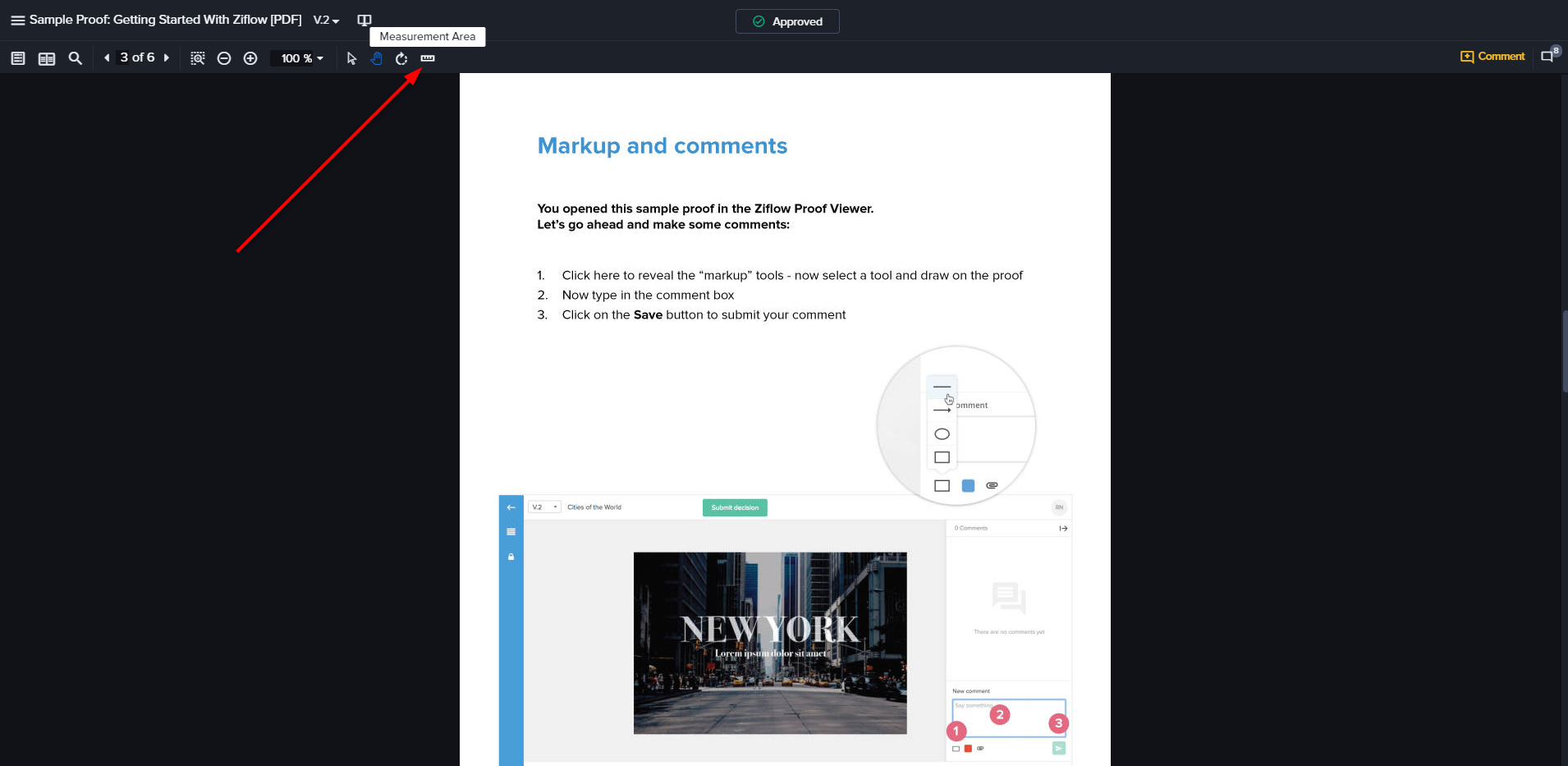Click the proof title Sample Proof text
Viewport: 1568px width, 766px height.
[165, 20]
